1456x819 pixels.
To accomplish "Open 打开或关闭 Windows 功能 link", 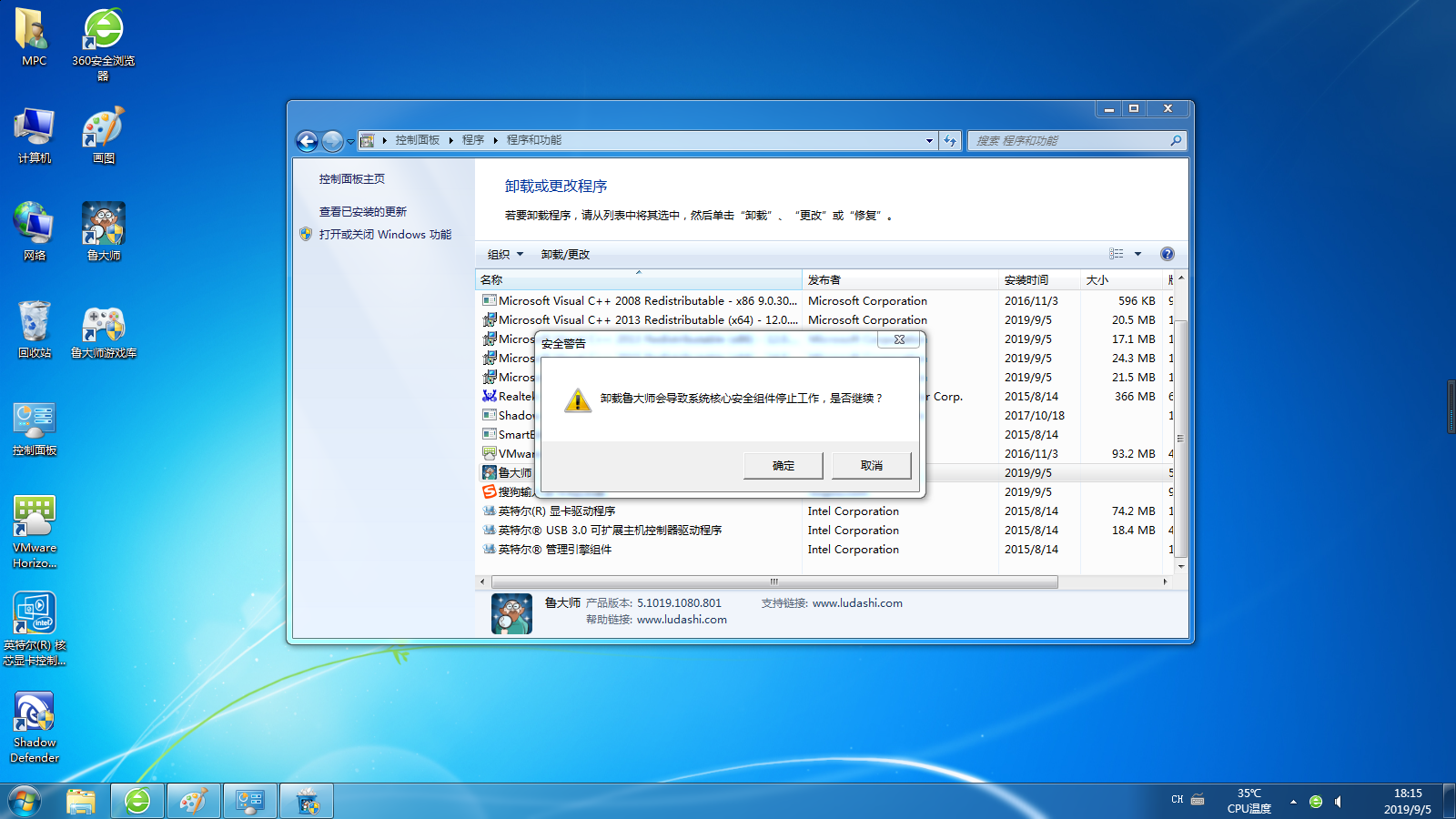I will 385,235.
